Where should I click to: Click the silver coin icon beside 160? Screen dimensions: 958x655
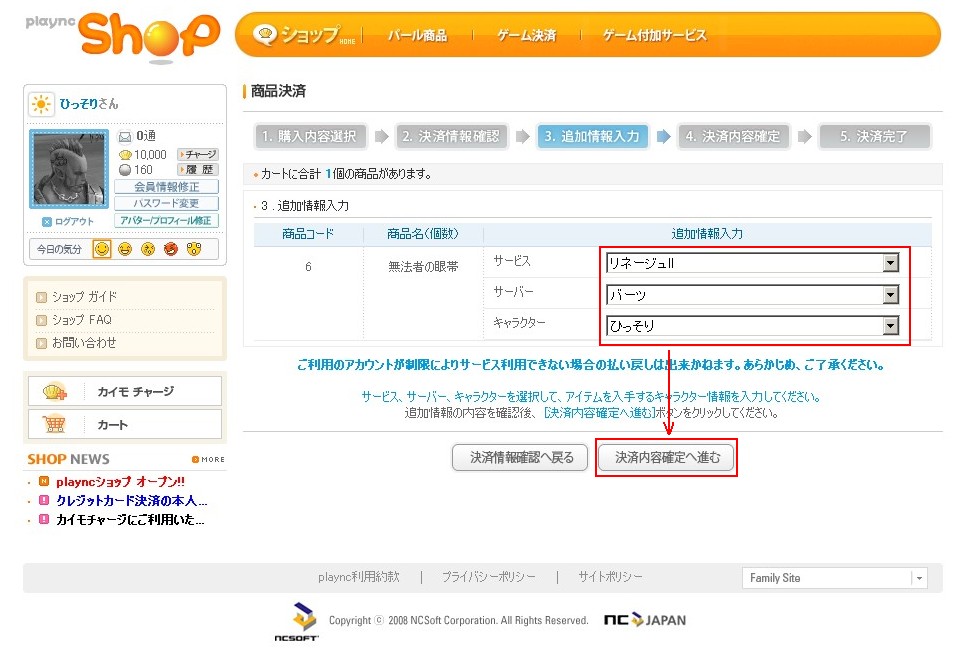[x=125, y=170]
